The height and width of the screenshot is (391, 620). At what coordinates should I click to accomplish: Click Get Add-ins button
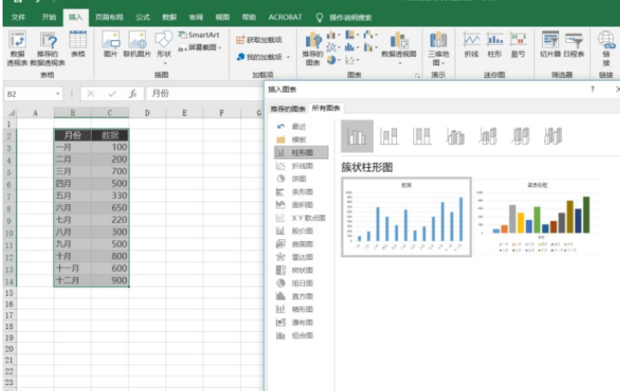coord(259,40)
